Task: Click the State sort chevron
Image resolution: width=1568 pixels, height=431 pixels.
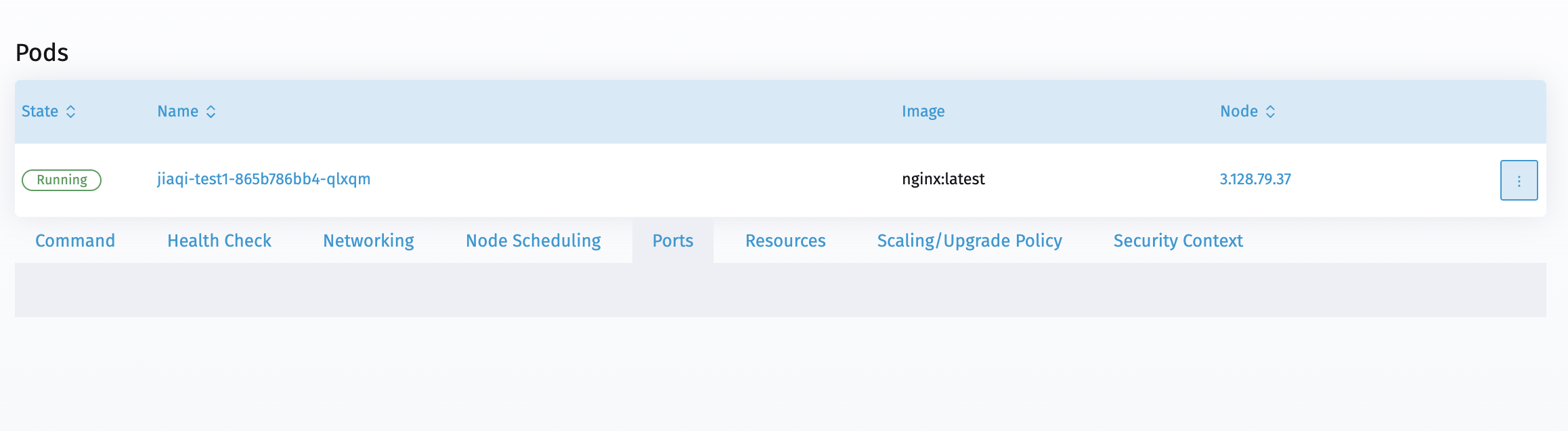Action: tap(71, 111)
